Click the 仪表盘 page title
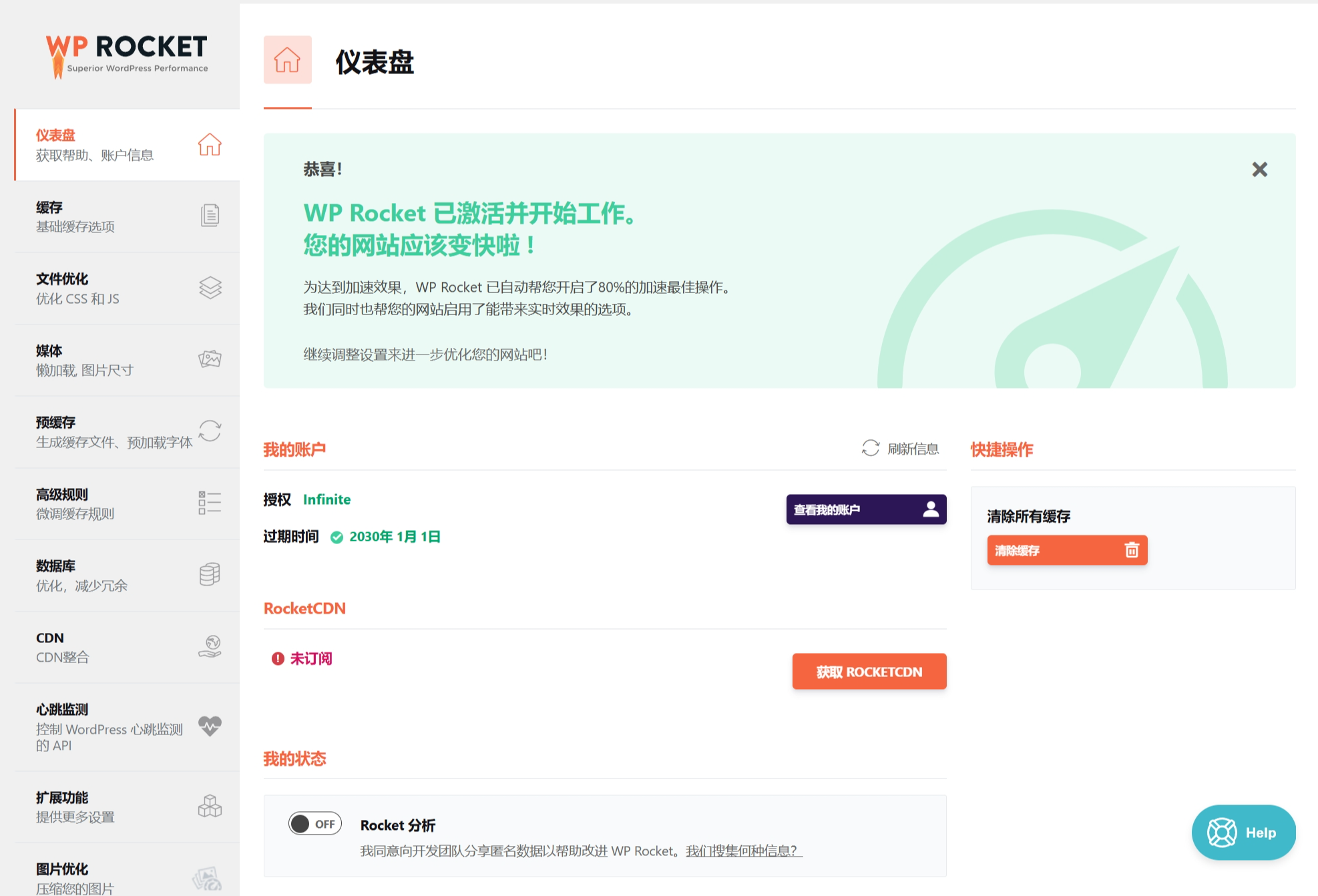The width and height of the screenshot is (1318, 896). point(375,62)
